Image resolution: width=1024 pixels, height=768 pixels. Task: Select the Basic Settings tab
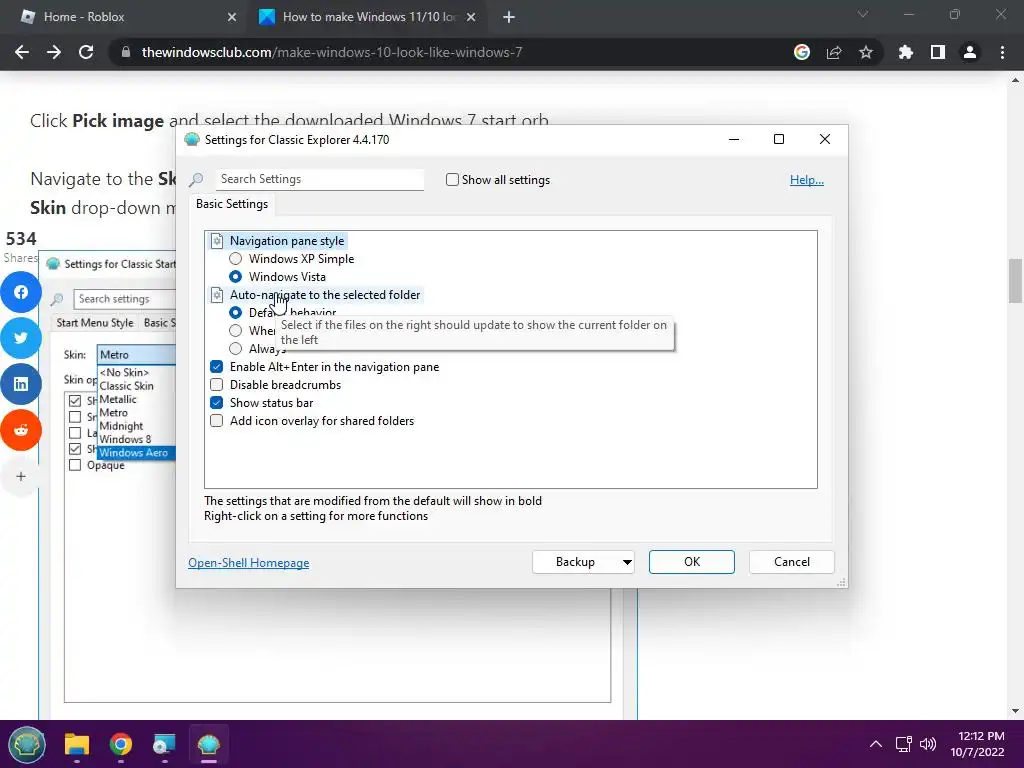232,204
